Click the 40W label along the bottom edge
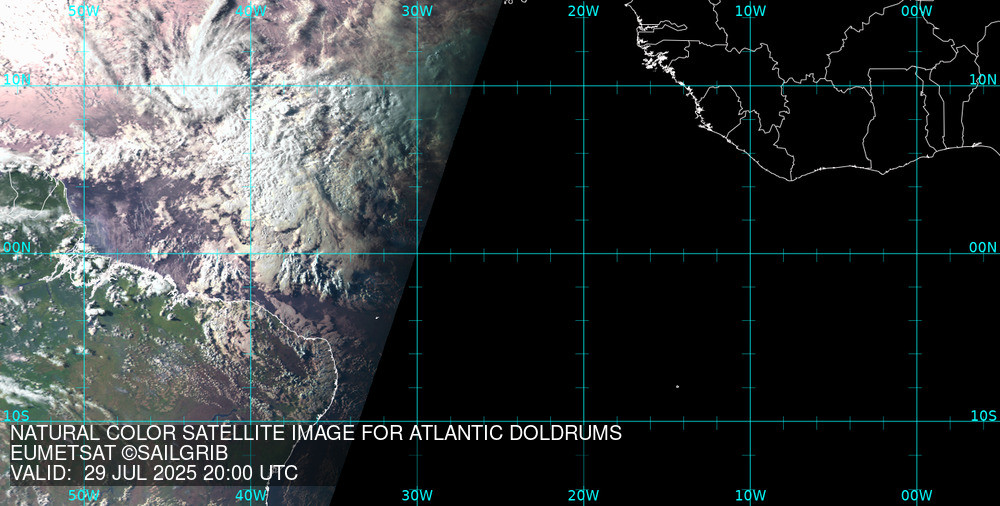 [x=251, y=496]
